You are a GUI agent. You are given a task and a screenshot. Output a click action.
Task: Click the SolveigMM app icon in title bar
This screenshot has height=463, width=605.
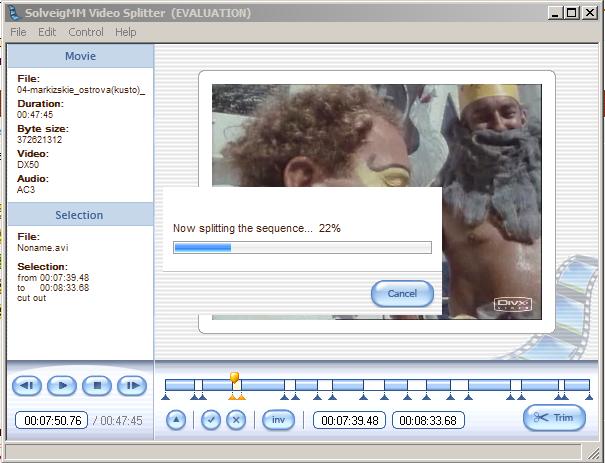14,12
